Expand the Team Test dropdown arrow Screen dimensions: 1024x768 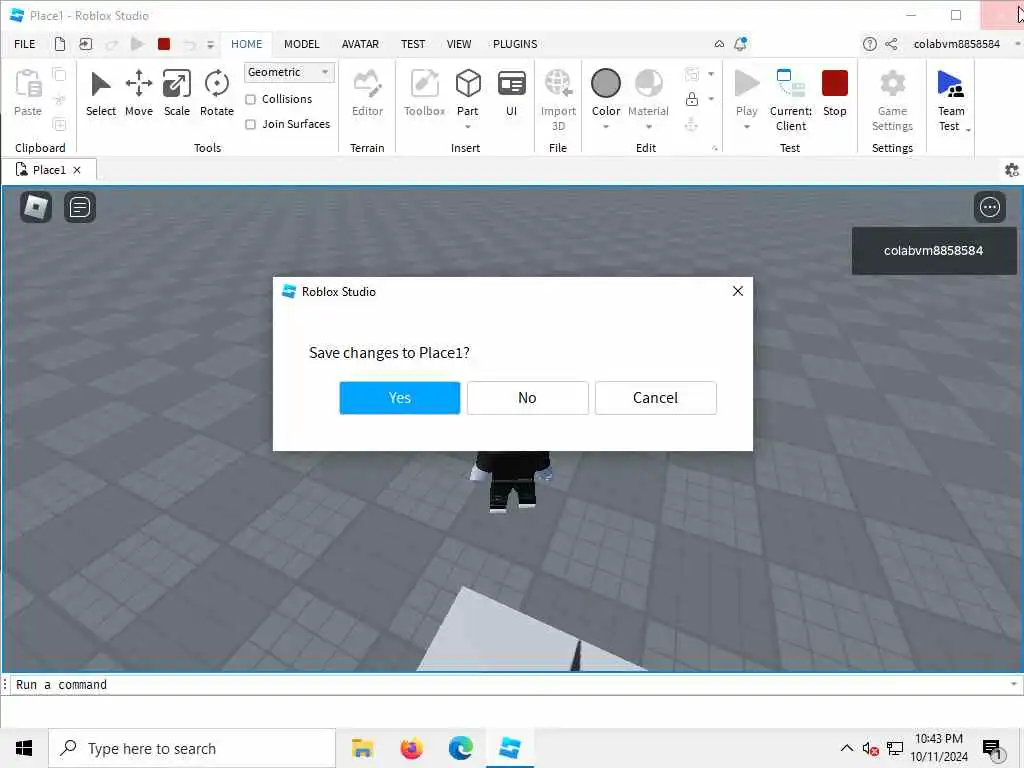point(968,130)
